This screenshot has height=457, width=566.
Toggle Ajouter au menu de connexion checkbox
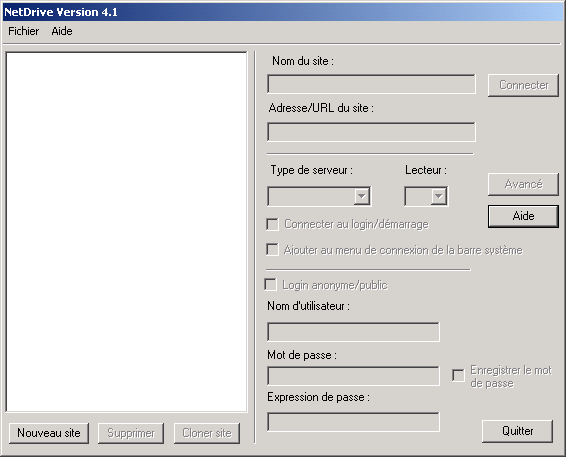[x=273, y=250]
